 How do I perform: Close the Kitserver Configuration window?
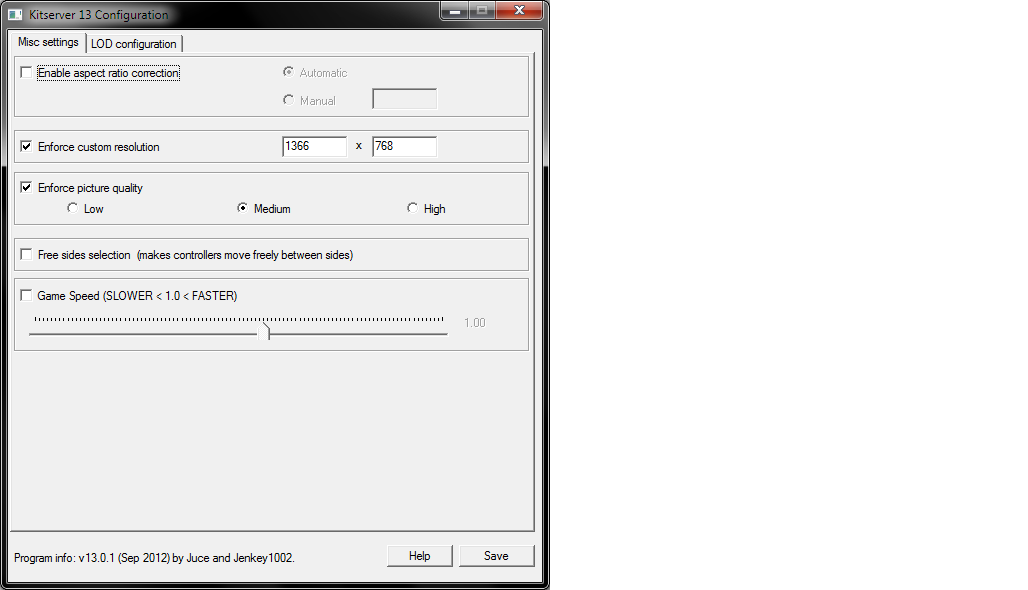coord(519,10)
